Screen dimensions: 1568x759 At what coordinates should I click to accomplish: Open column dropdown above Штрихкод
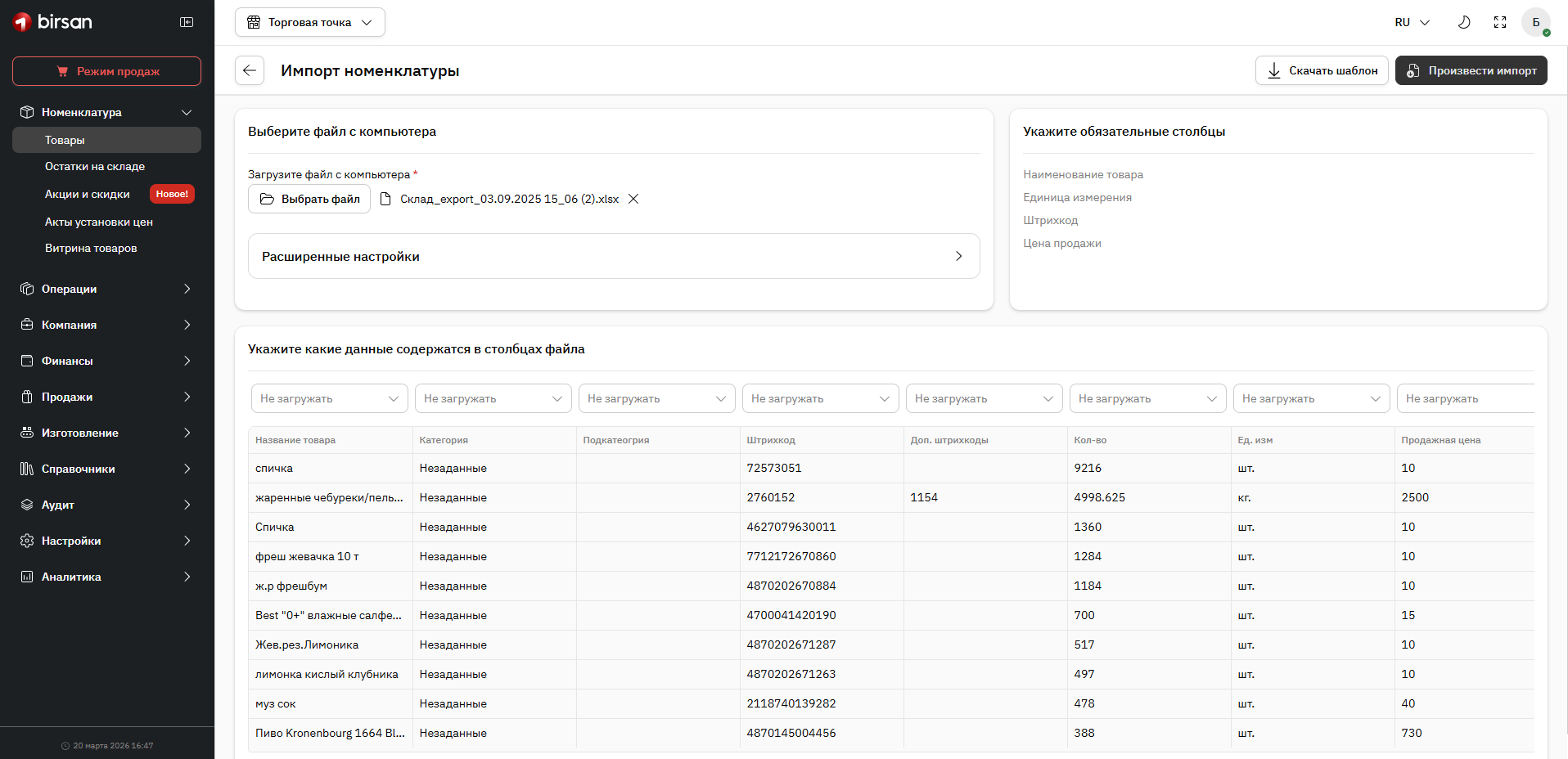pyautogui.click(x=820, y=398)
